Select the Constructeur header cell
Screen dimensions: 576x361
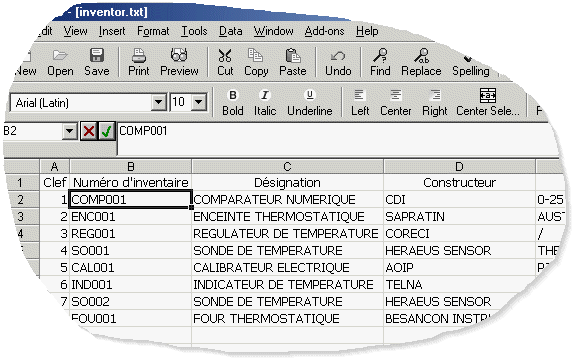point(459,182)
